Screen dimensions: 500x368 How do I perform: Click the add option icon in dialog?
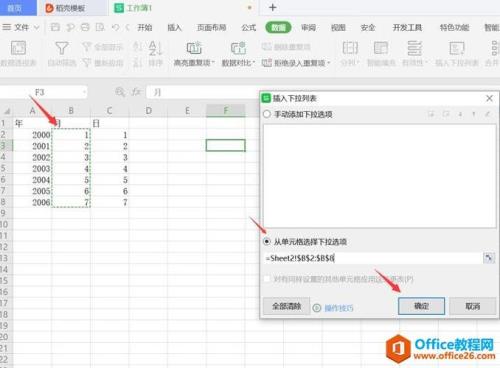point(431,114)
